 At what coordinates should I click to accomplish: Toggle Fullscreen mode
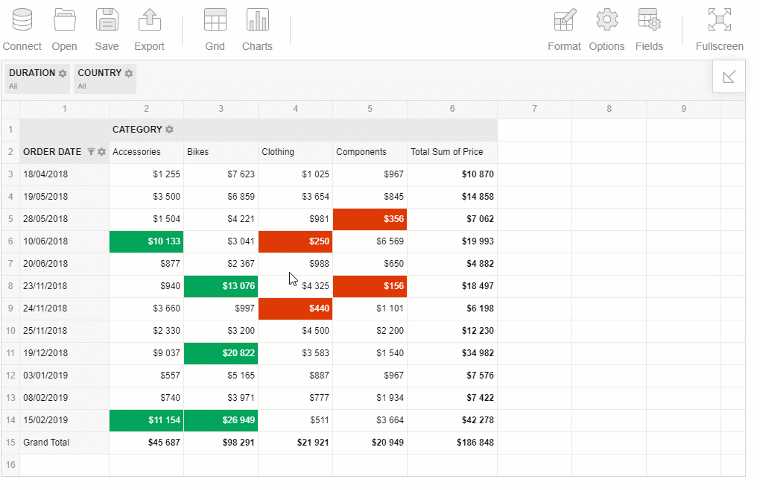tap(719, 20)
